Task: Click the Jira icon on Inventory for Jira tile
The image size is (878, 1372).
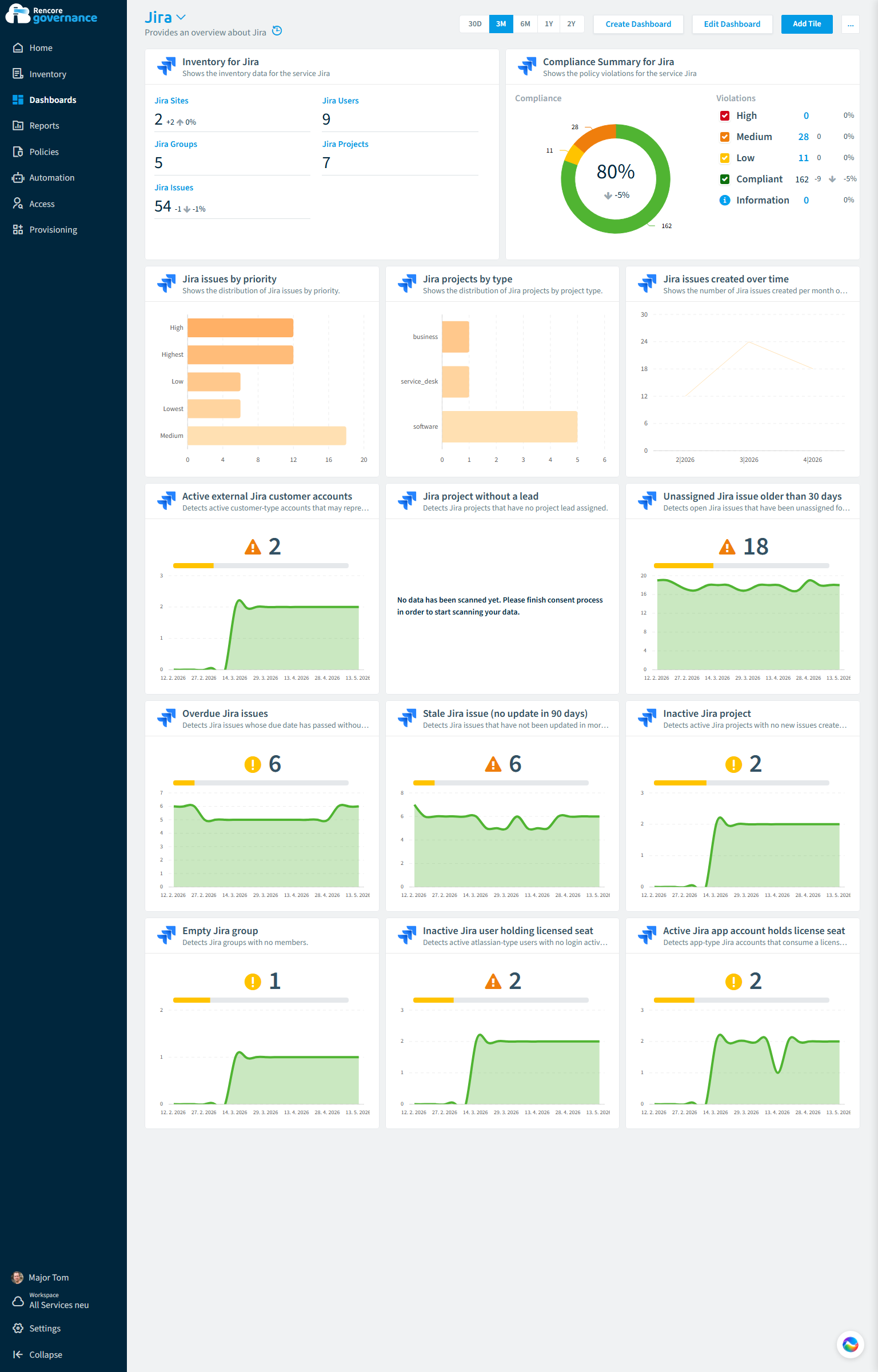Action: (166, 66)
